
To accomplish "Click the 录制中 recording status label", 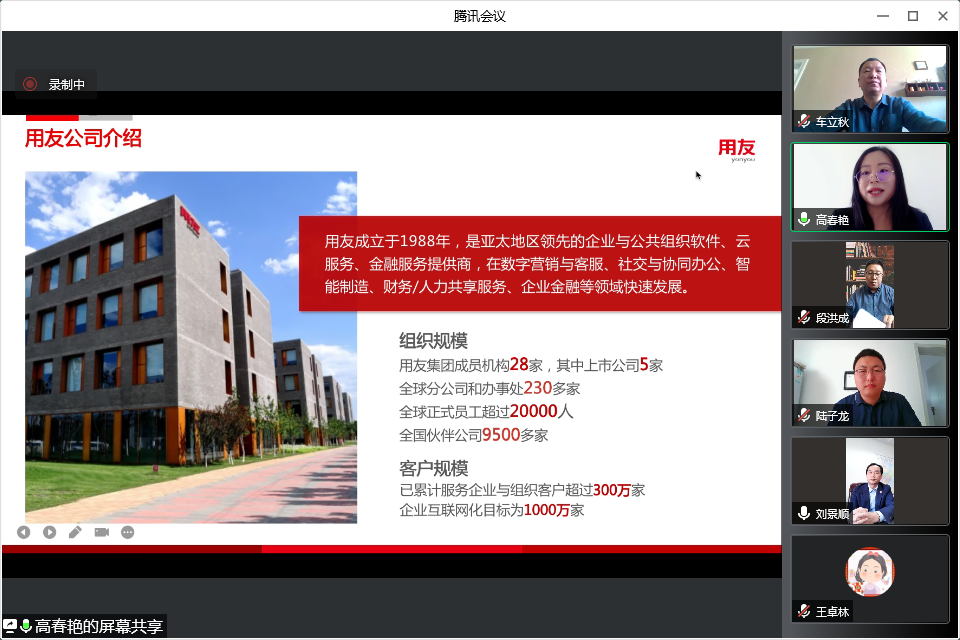I will [x=66, y=85].
